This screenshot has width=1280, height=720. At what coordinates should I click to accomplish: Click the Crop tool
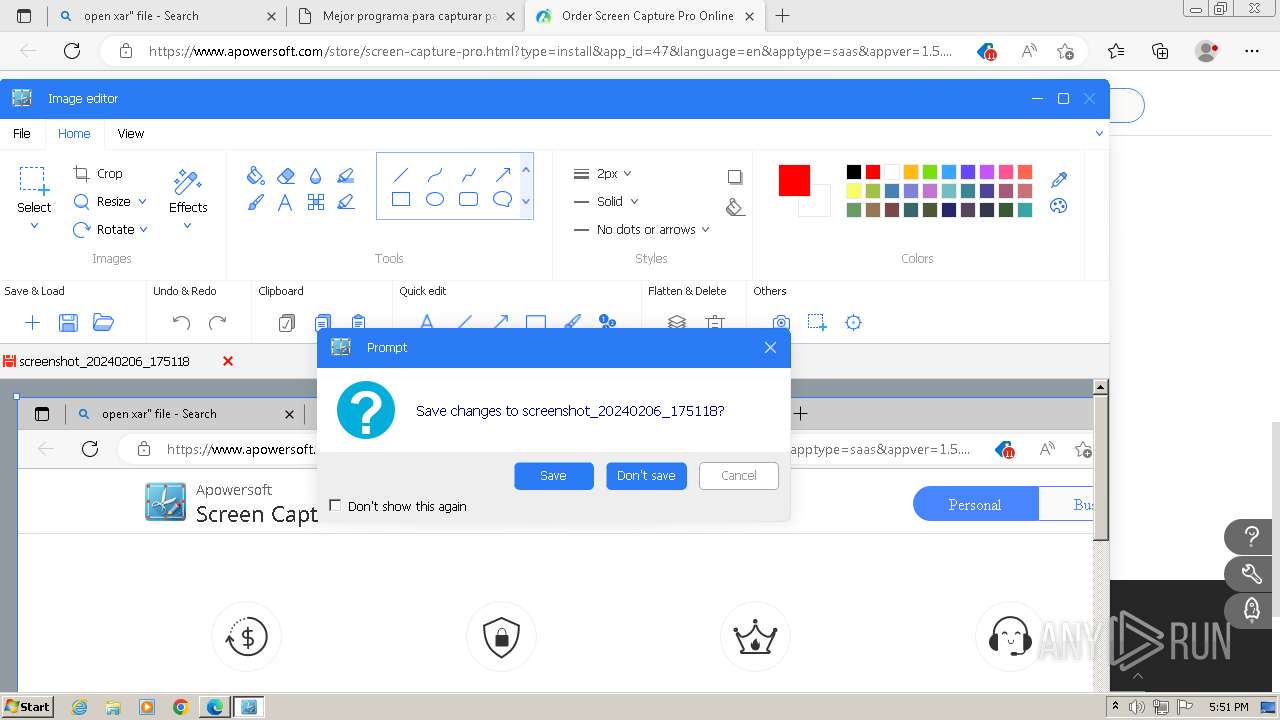[98, 173]
